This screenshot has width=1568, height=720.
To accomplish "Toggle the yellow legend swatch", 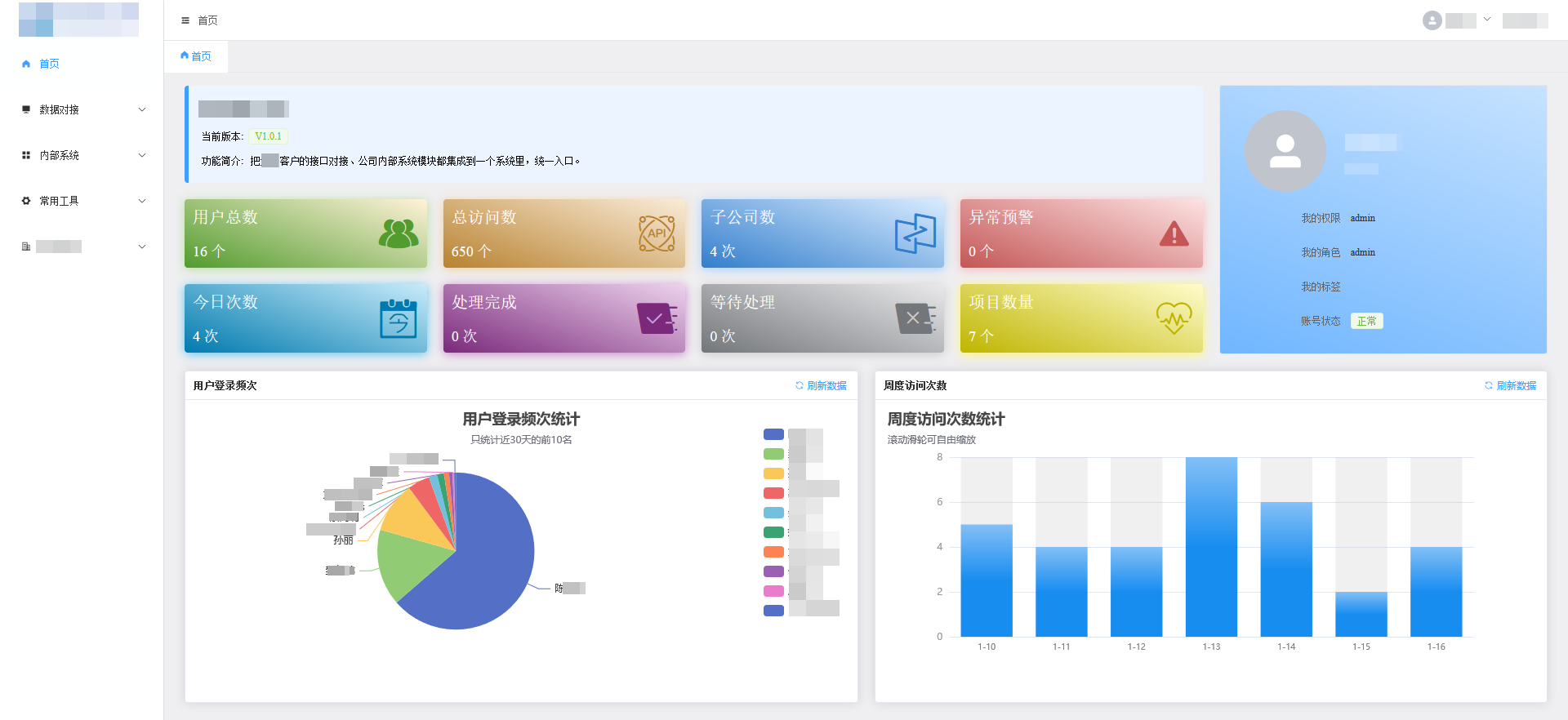I will click(x=773, y=473).
